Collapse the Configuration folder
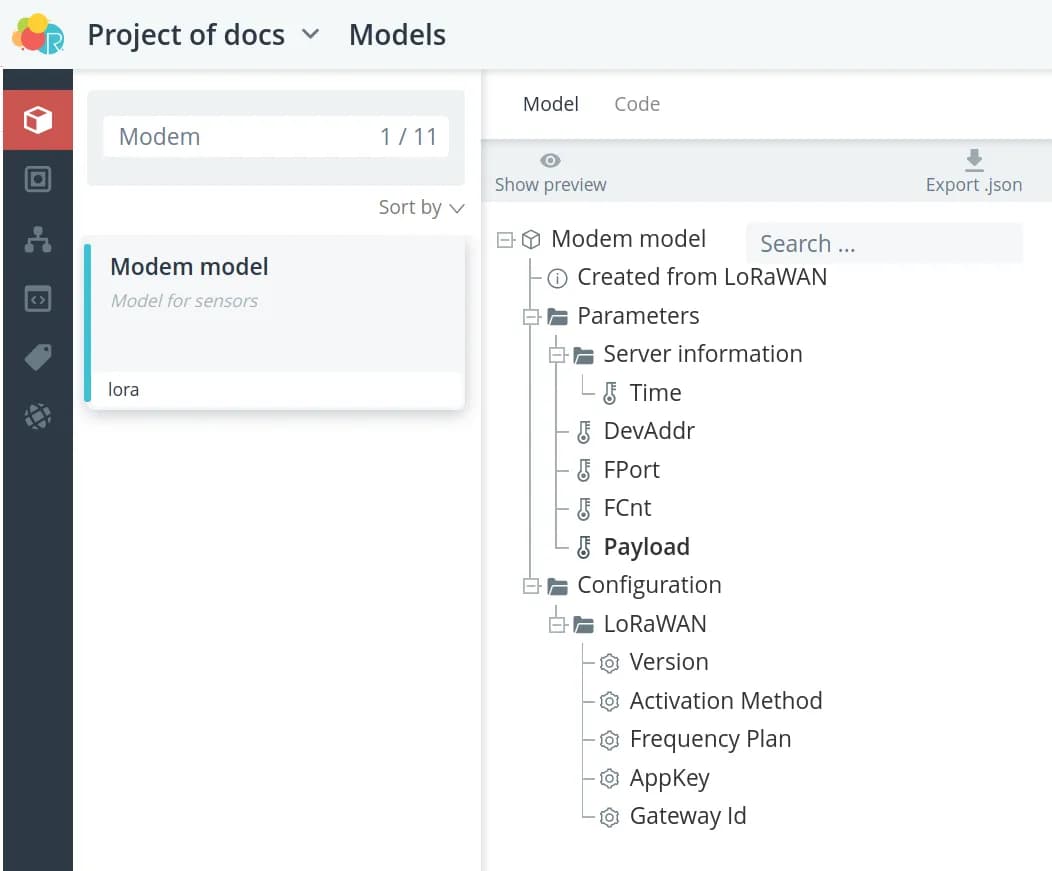The width and height of the screenshot is (1052, 871). pos(531,586)
